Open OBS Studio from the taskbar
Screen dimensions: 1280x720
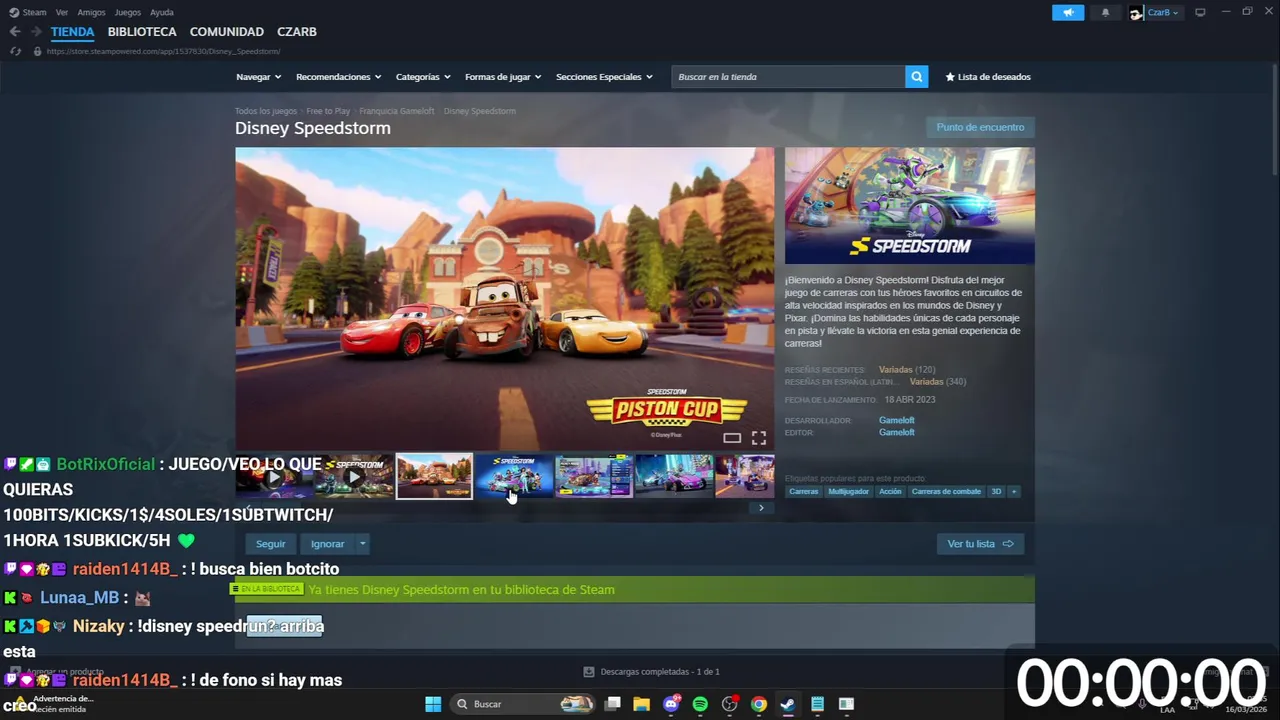730,704
